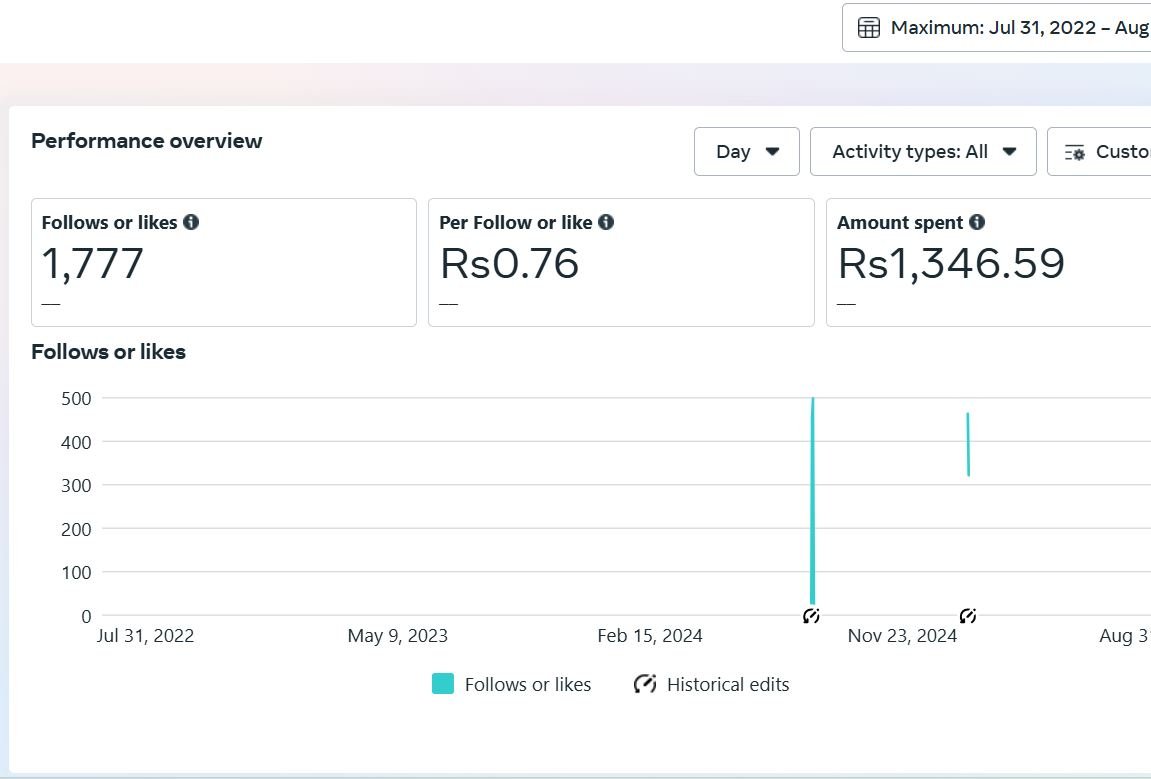This screenshot has width=1151, height=779.
Task: Select the Follows or likes metric card
Action: (x=223, y=262)
